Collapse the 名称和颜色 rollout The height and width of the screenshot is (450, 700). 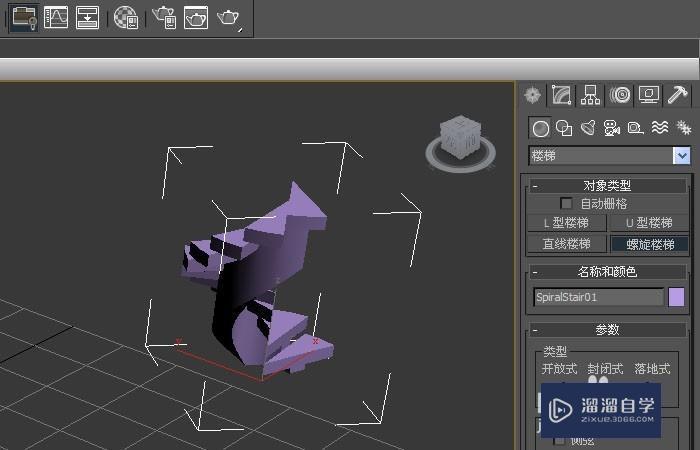tap(608, 272)
